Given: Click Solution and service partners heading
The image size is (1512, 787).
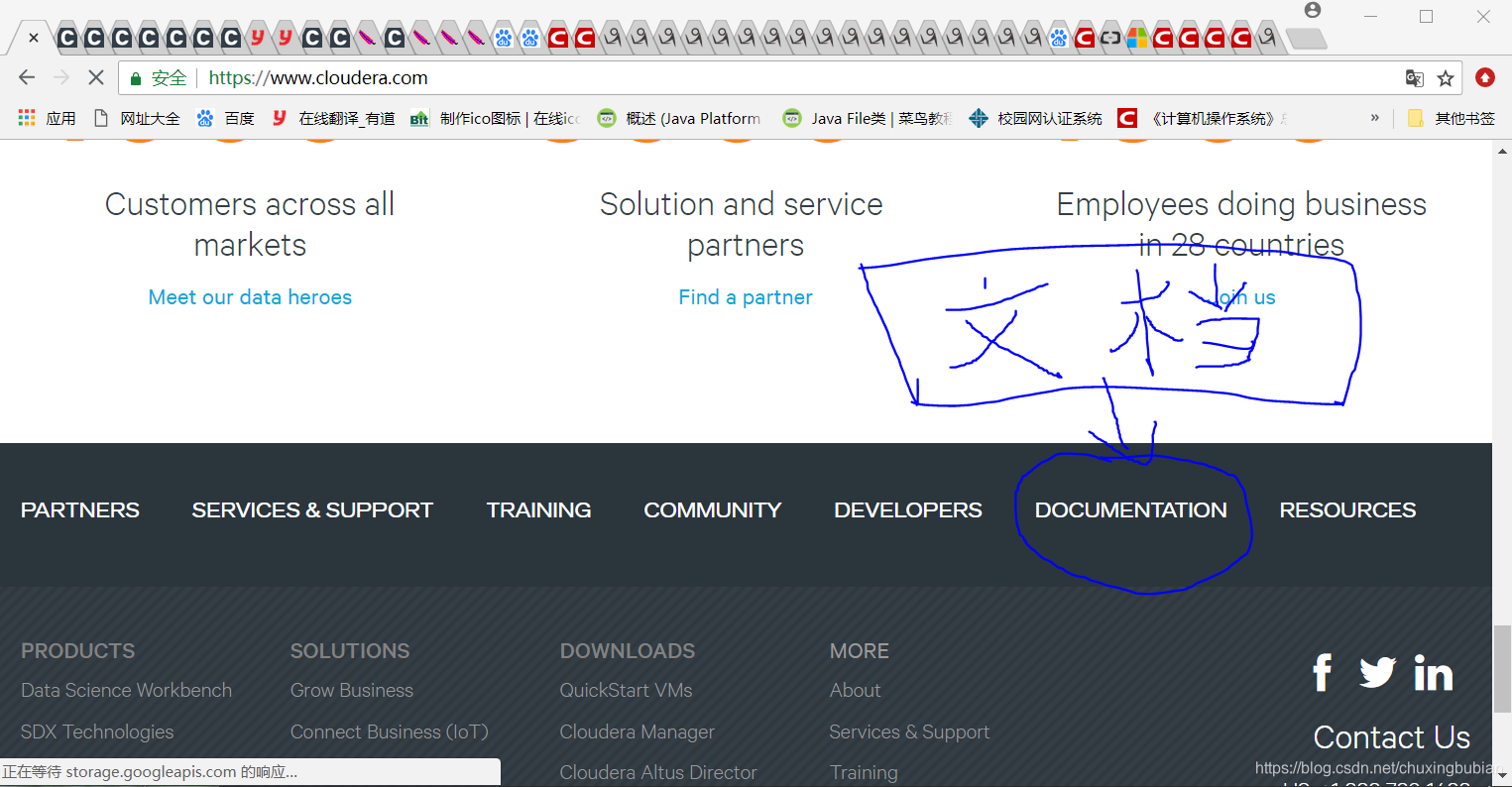Looking at the screenshot, I should coord(742,224).
